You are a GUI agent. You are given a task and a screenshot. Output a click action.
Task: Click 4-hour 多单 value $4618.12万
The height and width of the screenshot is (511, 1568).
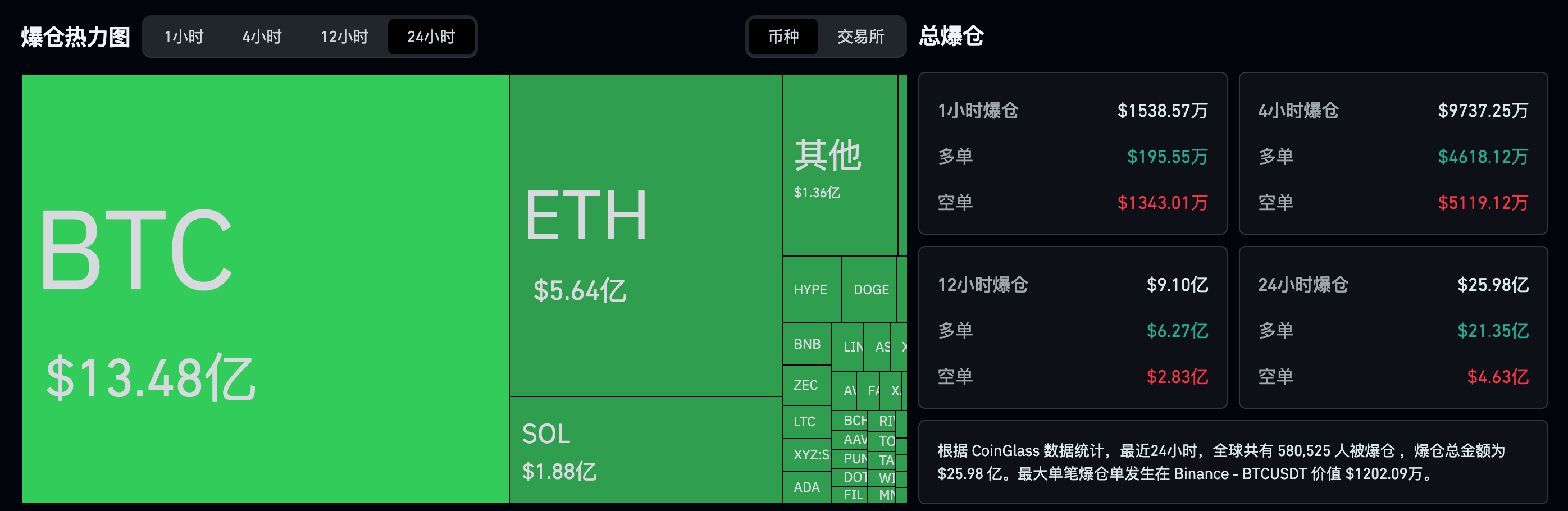(1483, 157)
